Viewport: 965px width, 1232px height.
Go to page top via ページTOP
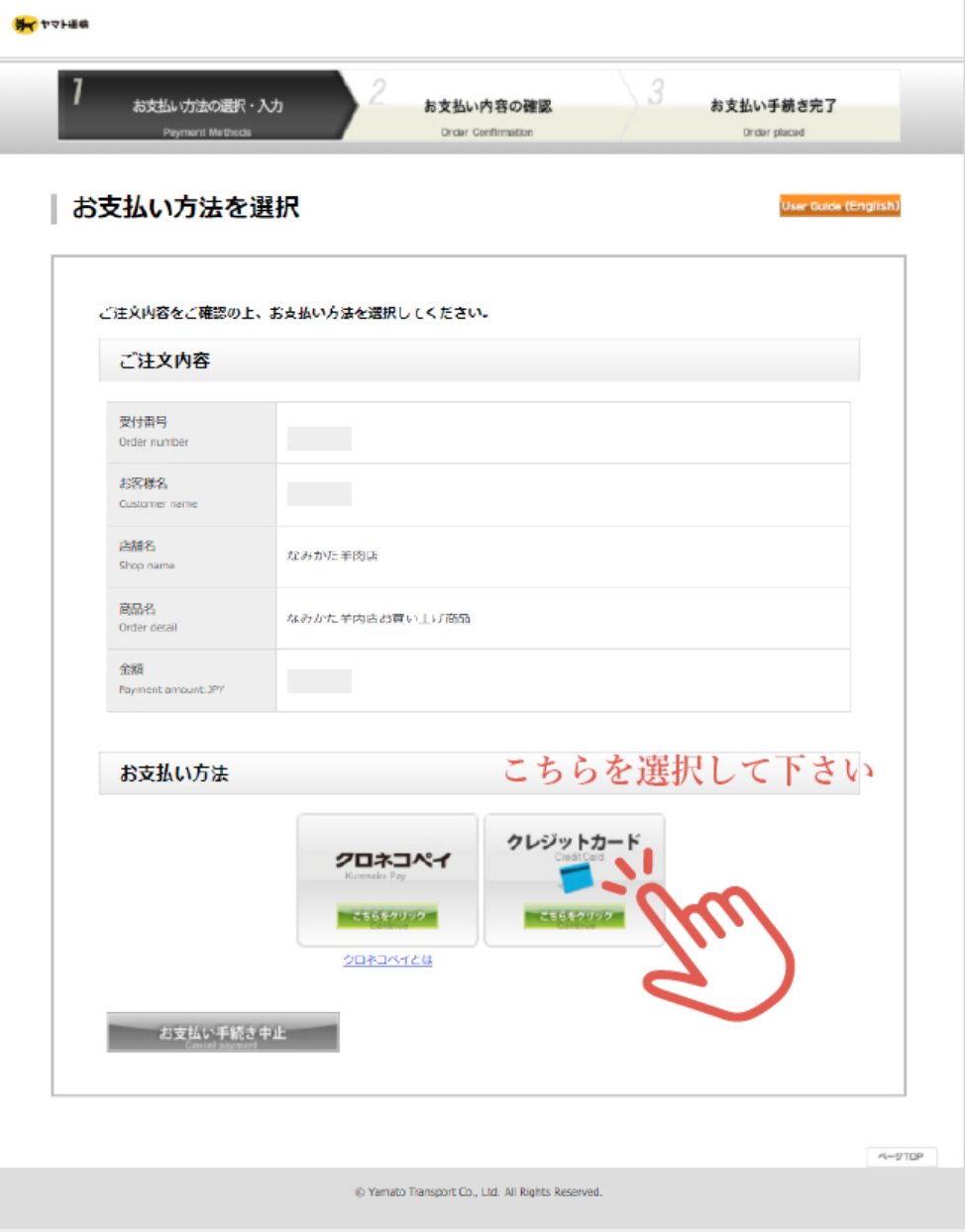tap(901, 1157)
